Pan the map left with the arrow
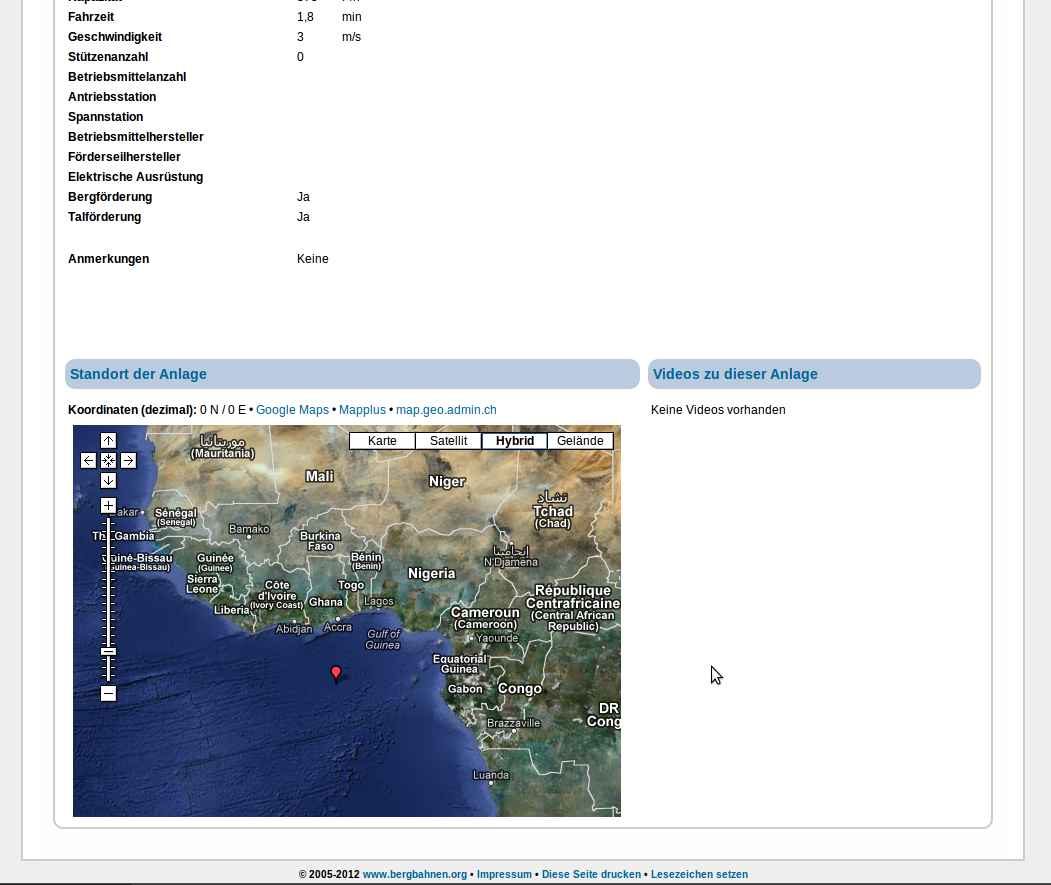Screen dimensions: 1051x885 coord(88,461)
